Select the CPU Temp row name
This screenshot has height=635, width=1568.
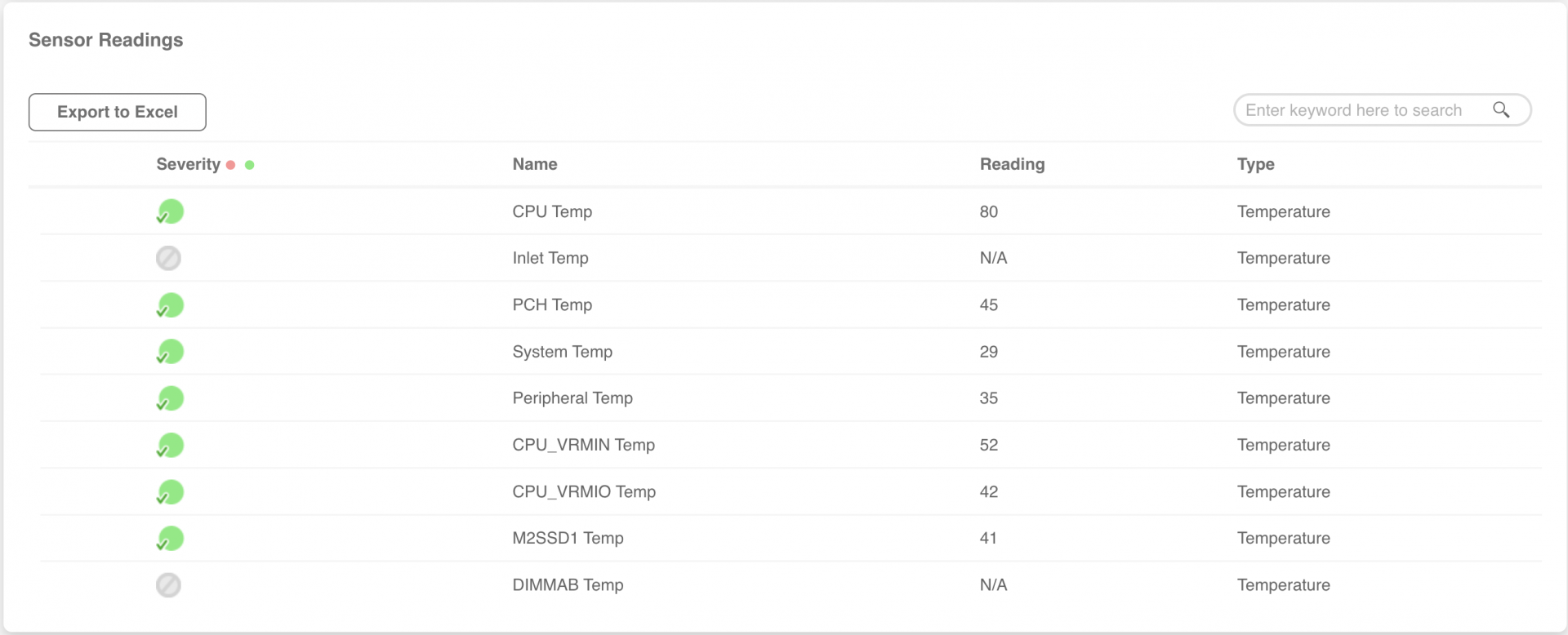[x=552, y=211]
